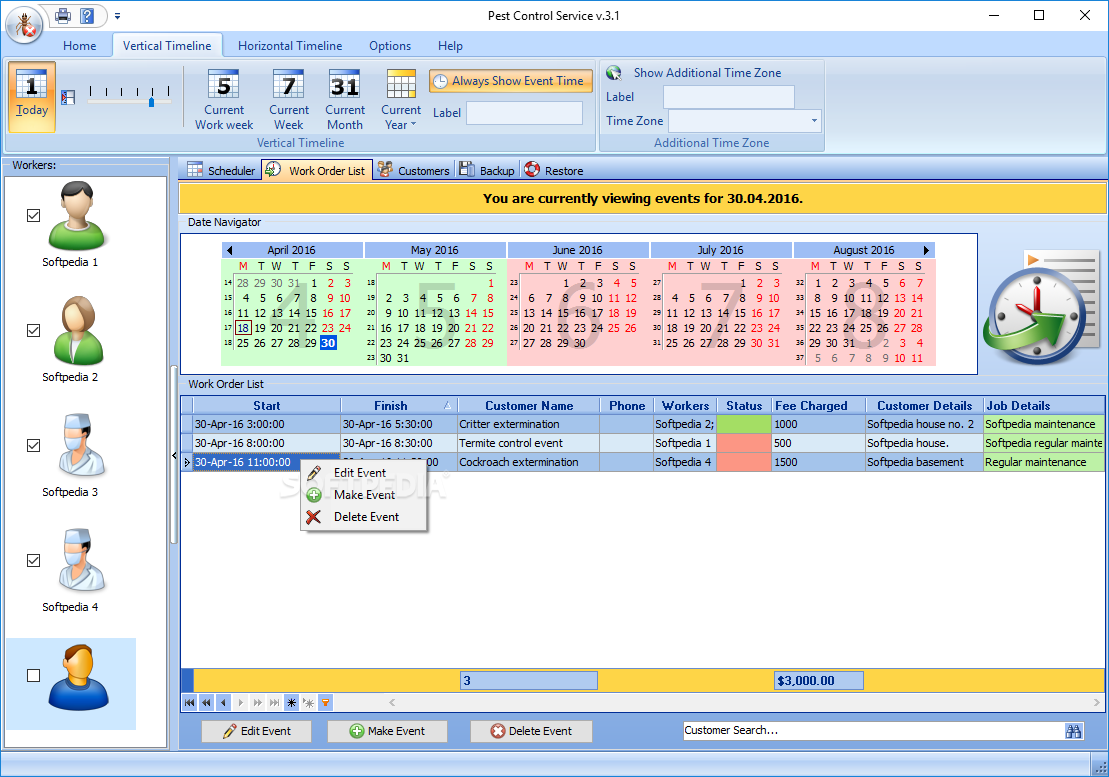Click the binoculars search icon
The height and width of the screenshot is (777, 1109).
[x=1074, y=731]
